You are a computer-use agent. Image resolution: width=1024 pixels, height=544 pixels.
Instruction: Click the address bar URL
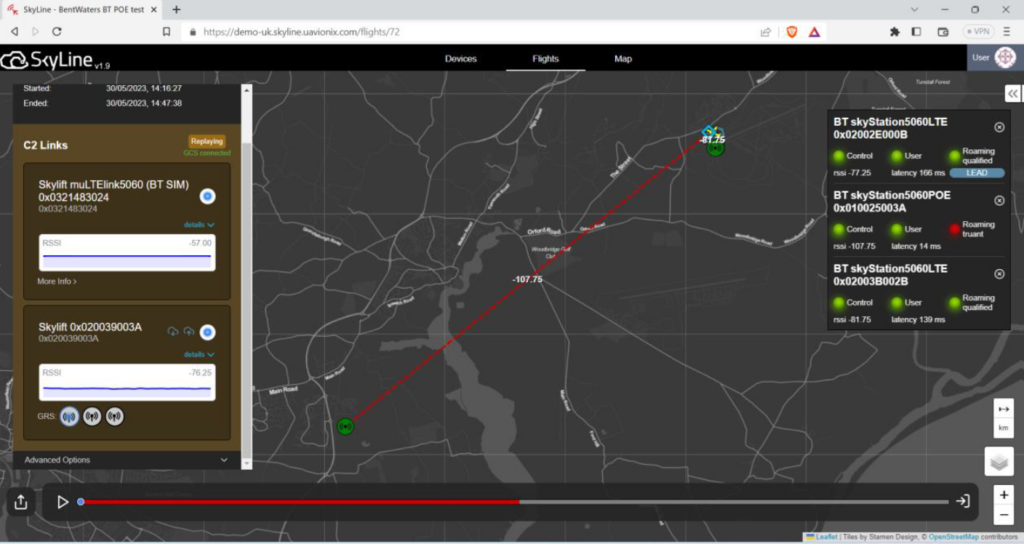pyautogui.click(x=301, y=31)
